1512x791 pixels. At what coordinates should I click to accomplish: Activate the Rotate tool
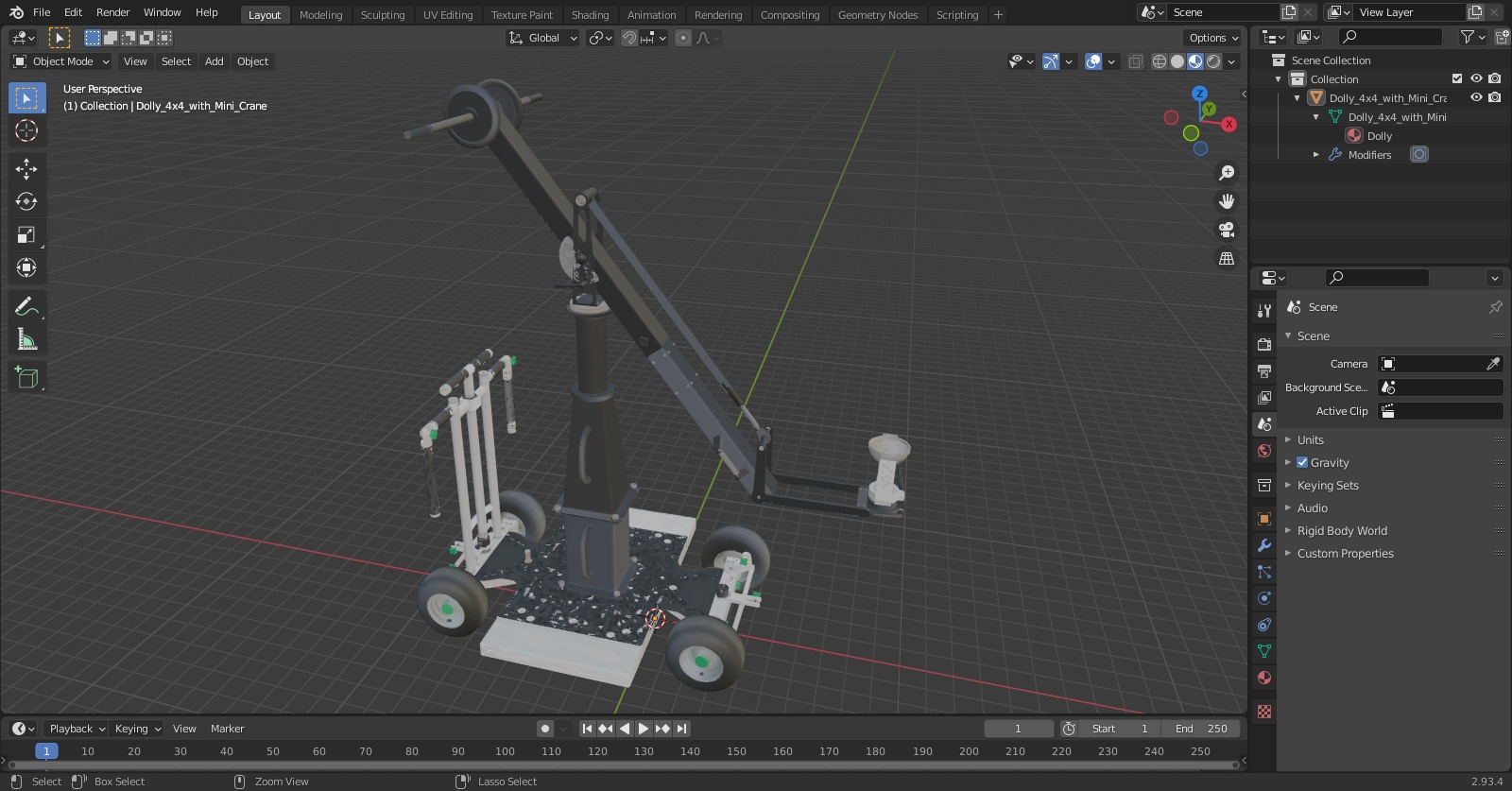pos(26,201)
